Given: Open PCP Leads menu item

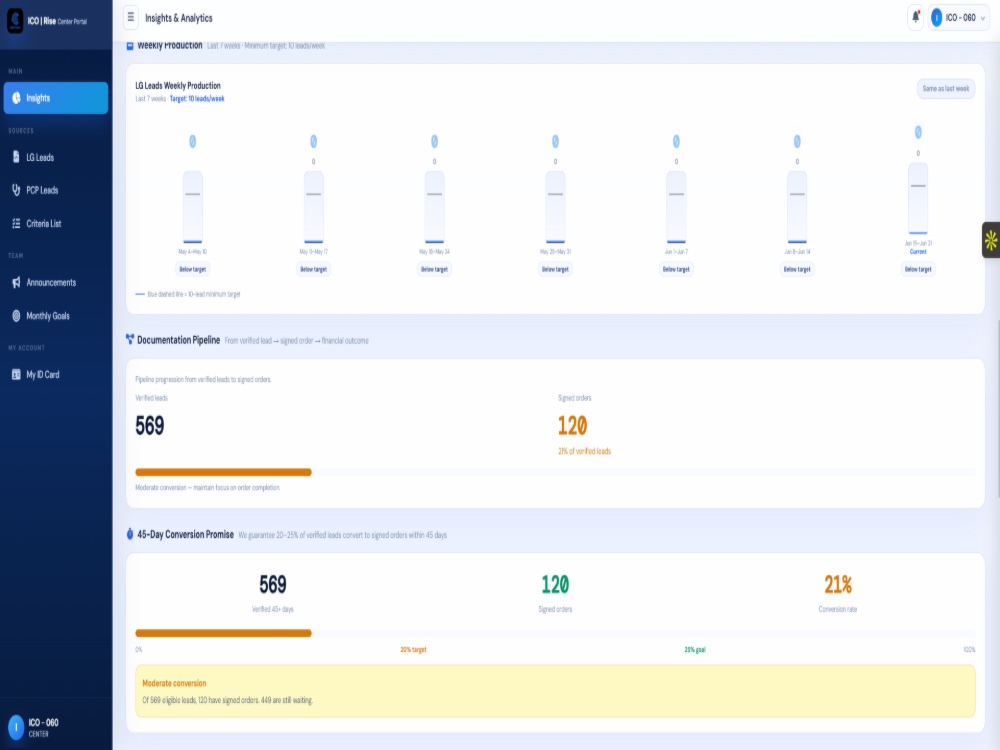Looking at the screenshot, I should (x=56, y=190).
